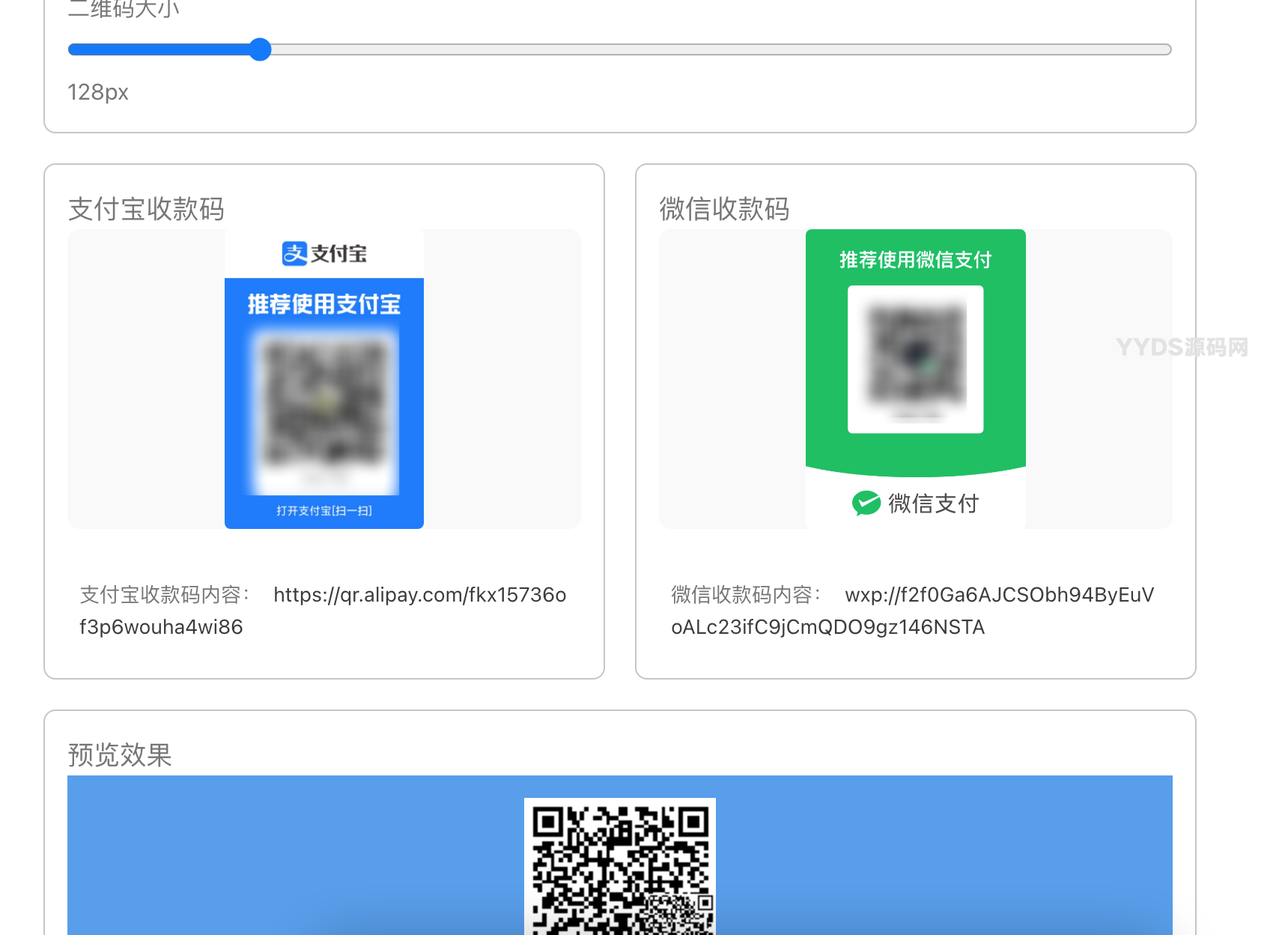Screen dimensions: 1288x935
Task: Click the blue Alipay logo icon
Action: pyautogui.click(x=294, y=254)
